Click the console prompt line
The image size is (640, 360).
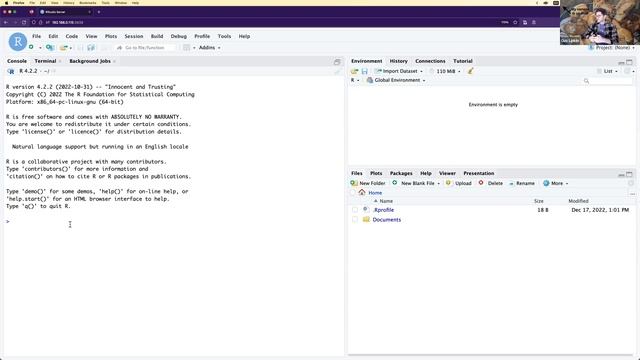[173, 221]
